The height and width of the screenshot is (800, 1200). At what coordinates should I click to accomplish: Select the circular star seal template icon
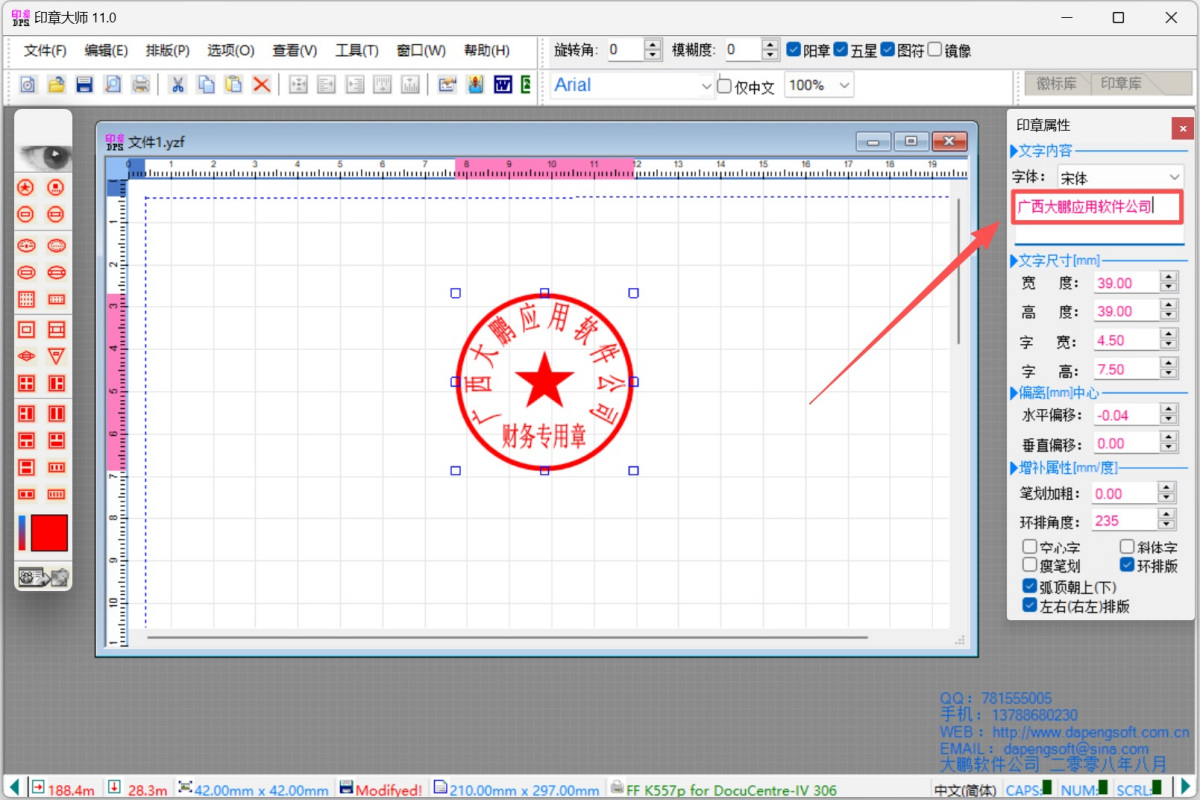tap(27, 187)
